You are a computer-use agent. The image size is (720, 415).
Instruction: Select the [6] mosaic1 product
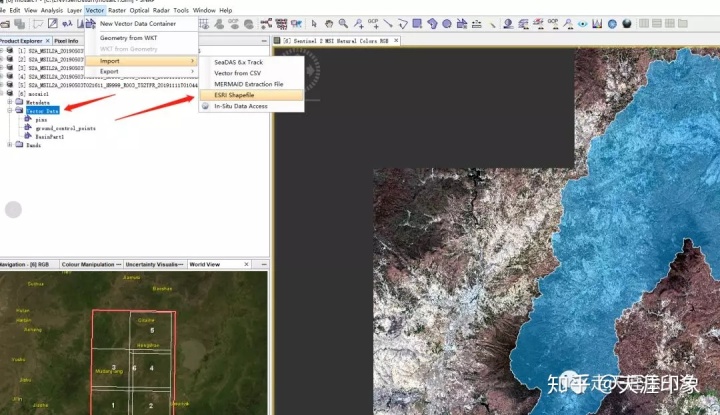point(33,94)
